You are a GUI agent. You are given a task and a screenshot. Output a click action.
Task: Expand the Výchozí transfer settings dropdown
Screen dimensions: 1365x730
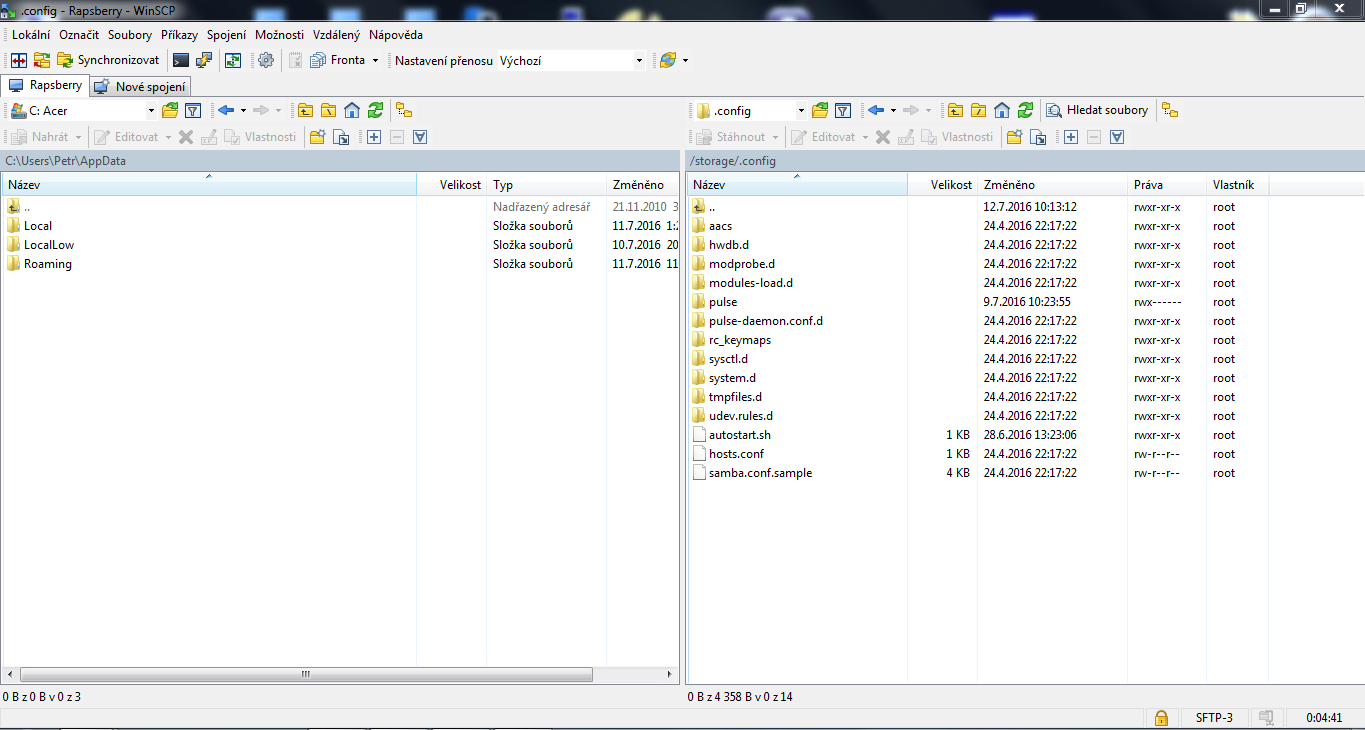coord(639,61)
